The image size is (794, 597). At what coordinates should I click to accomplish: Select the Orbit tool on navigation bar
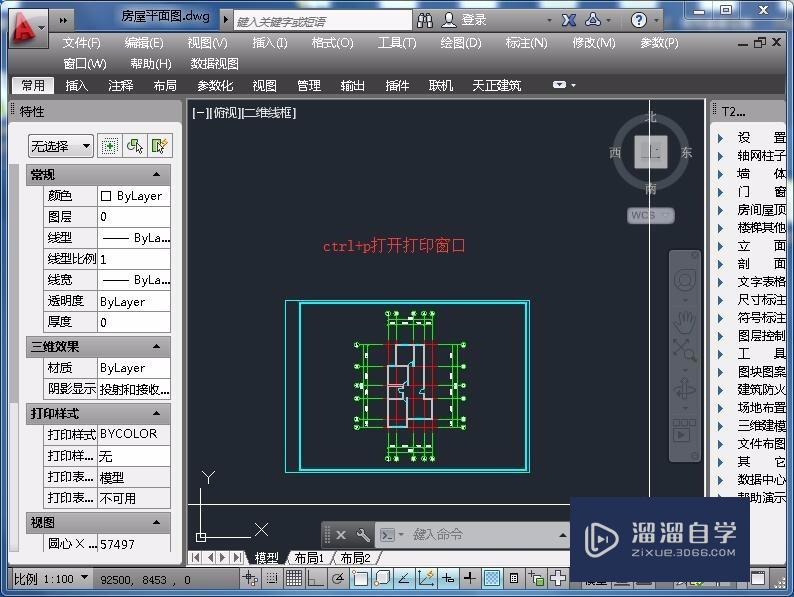685,390
